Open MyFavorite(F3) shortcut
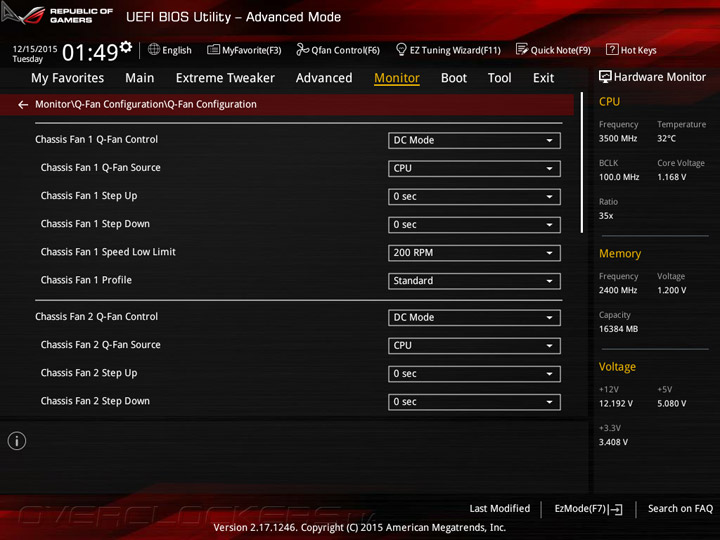This screenshot has height=540, width=720. coord(244,50)
